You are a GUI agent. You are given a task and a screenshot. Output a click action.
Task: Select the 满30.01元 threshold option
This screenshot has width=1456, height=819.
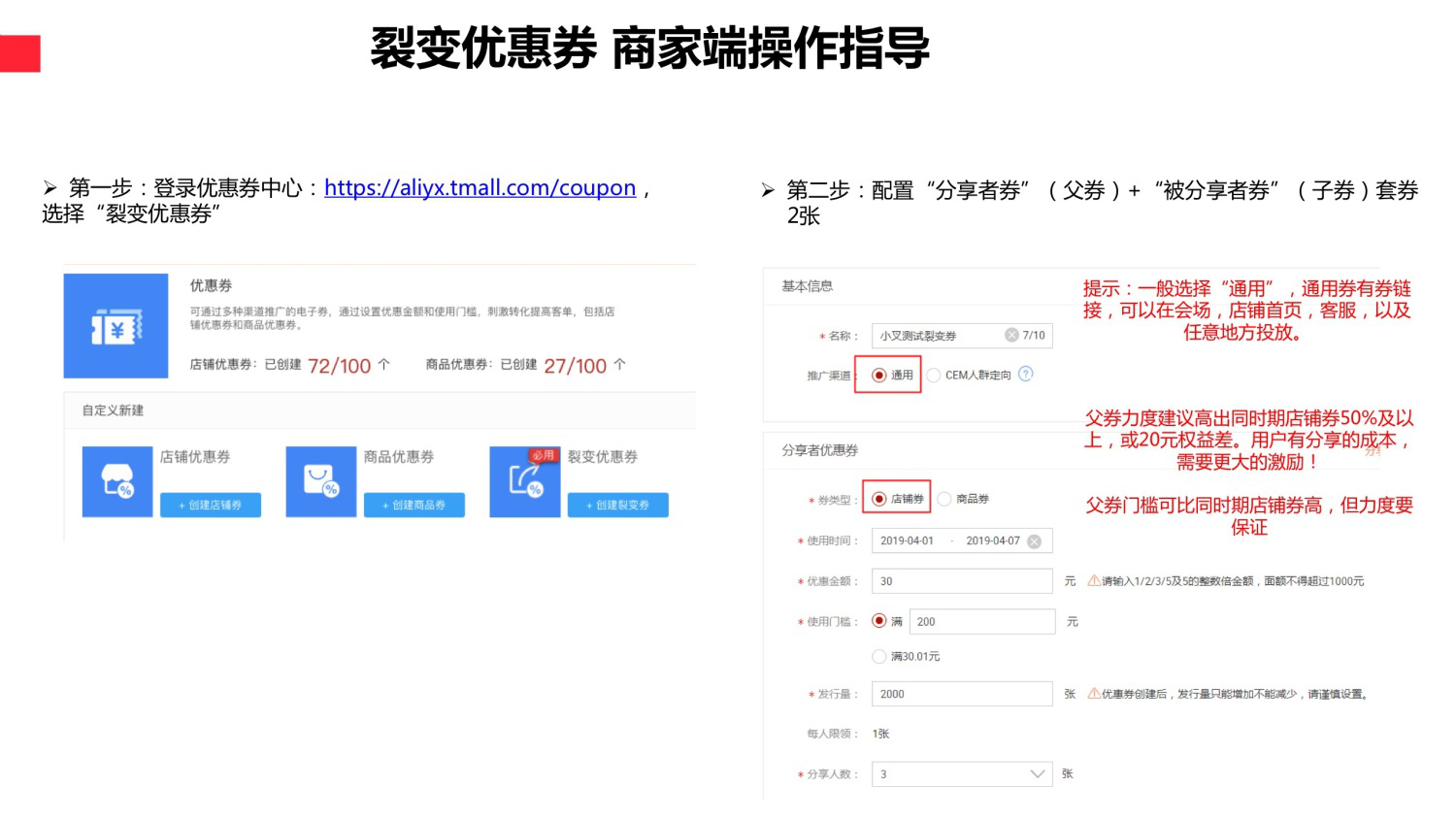coord(879,657)
